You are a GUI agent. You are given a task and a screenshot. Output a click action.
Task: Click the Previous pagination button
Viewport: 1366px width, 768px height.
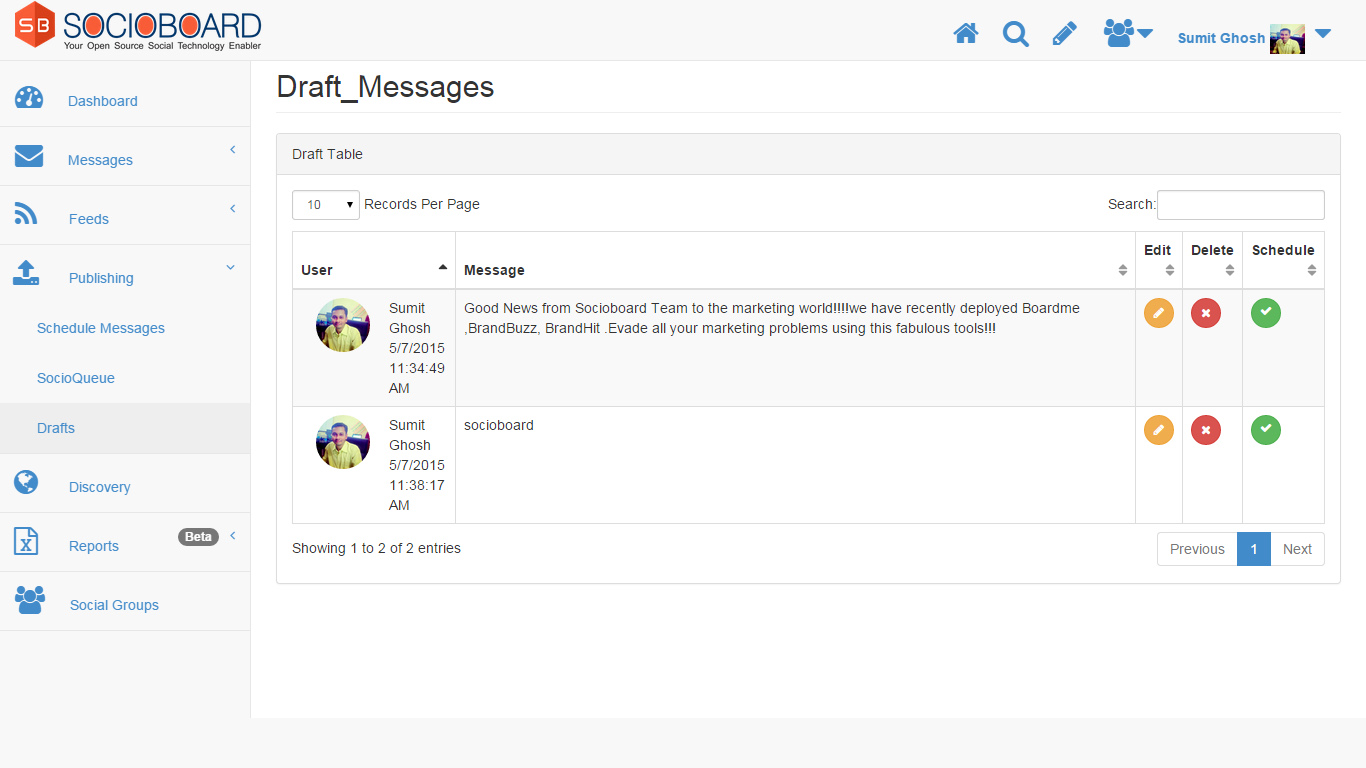[1197, 549]
